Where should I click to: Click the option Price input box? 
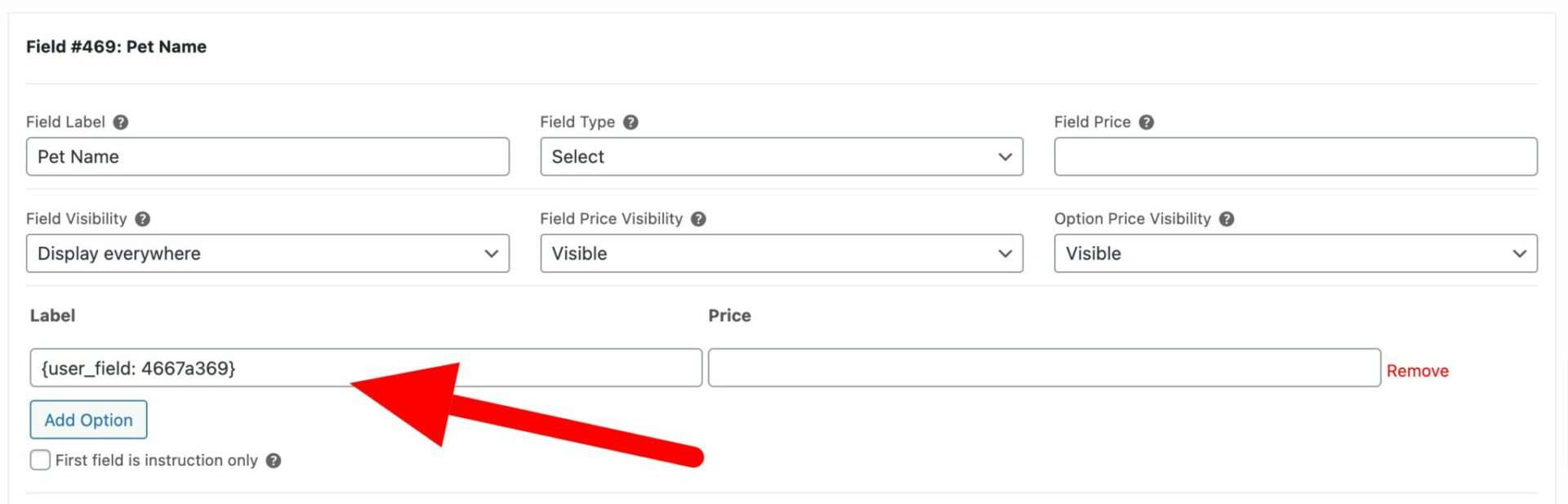[1045, 368]
